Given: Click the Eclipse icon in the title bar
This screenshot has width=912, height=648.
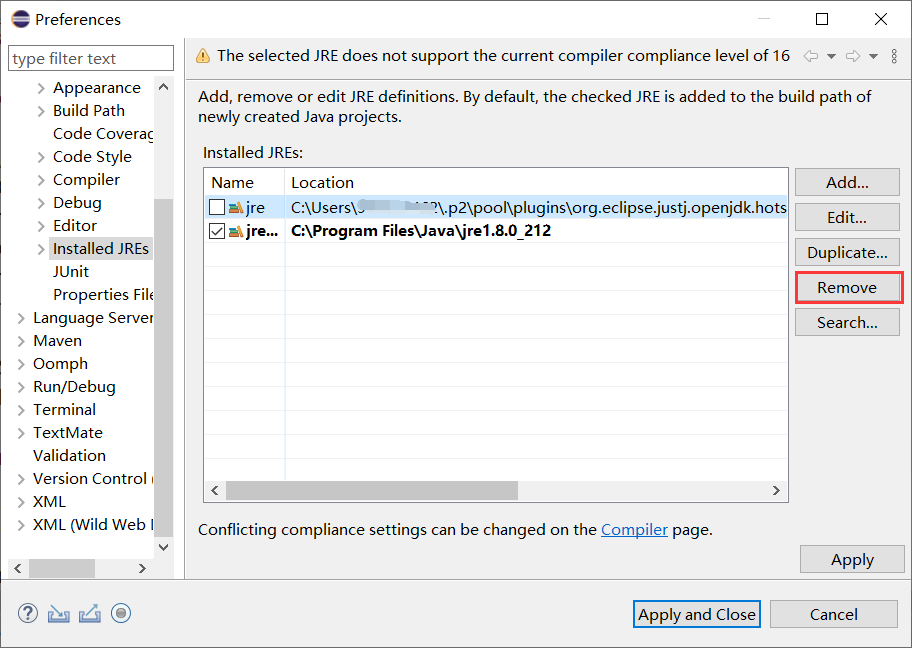Looking at the screenshot, I should 20,19.
